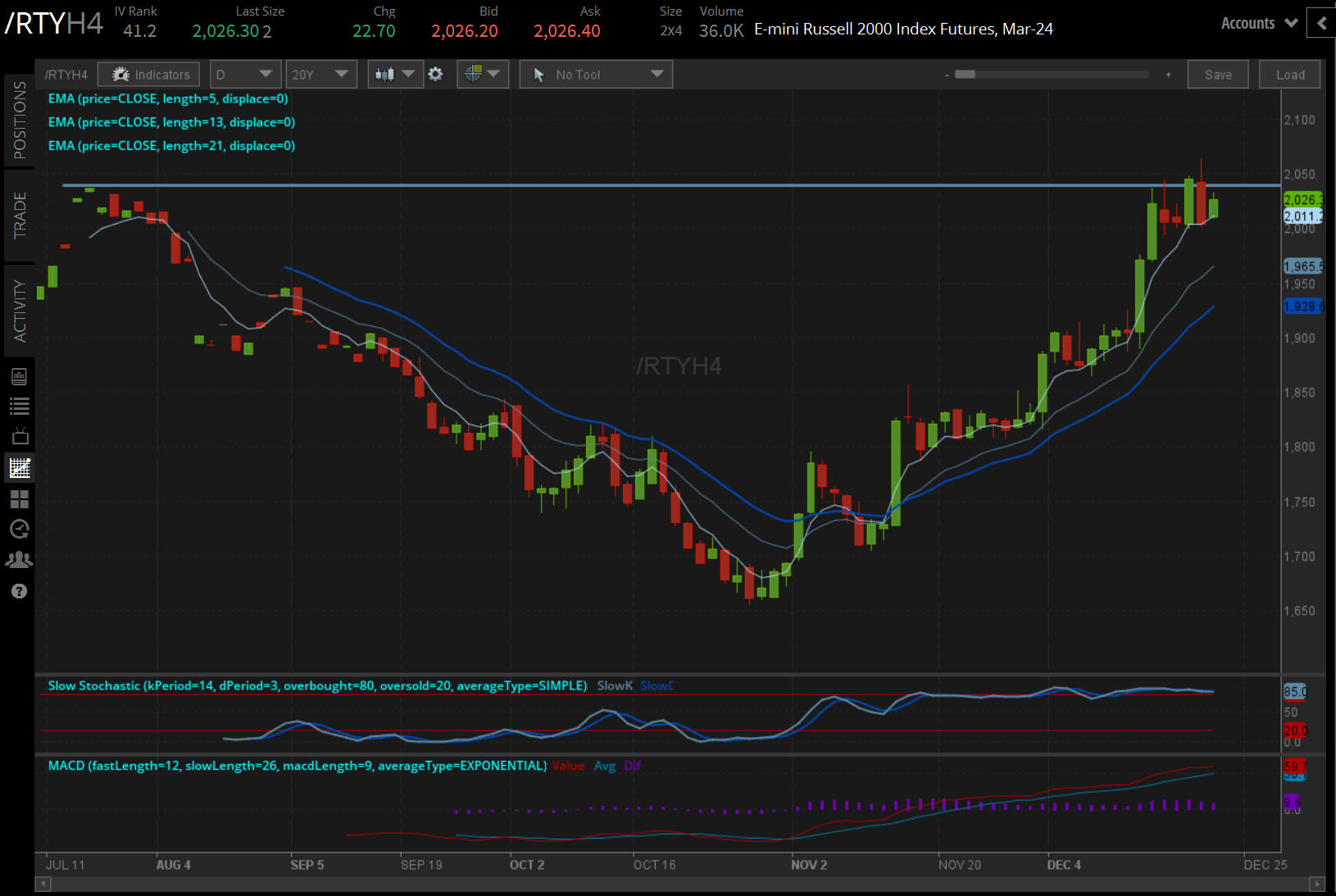
Task: Select the candlestick chart style icon
Action: tap(385, 74)
